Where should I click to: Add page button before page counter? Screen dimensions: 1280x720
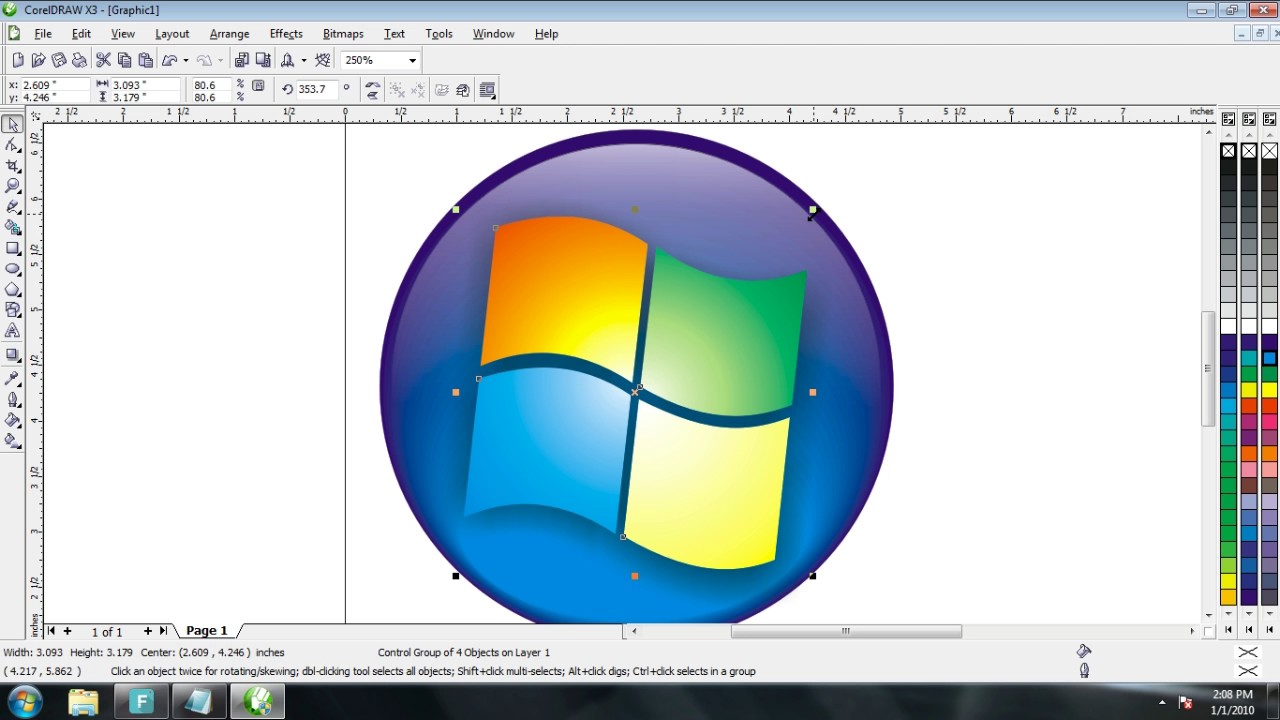coord(68,631)
